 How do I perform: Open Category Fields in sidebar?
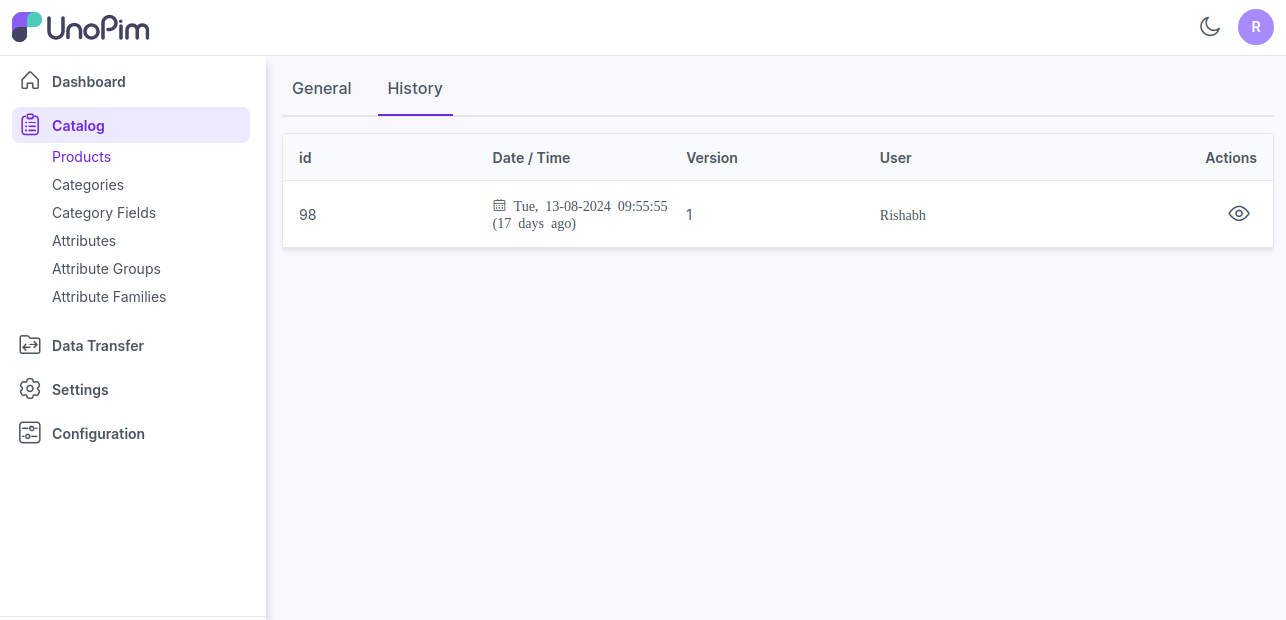104,213
